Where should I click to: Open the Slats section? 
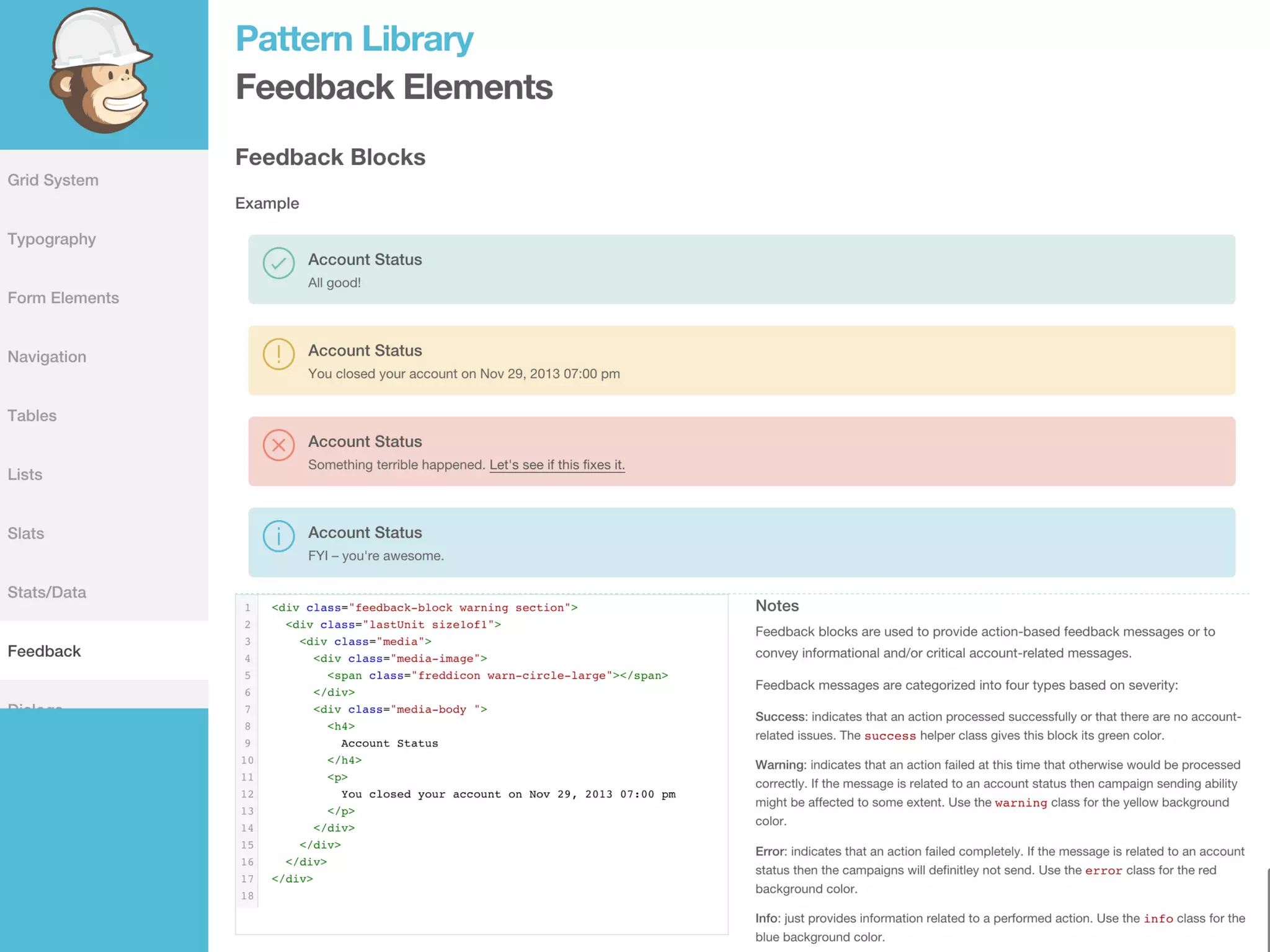click(26, 533)
